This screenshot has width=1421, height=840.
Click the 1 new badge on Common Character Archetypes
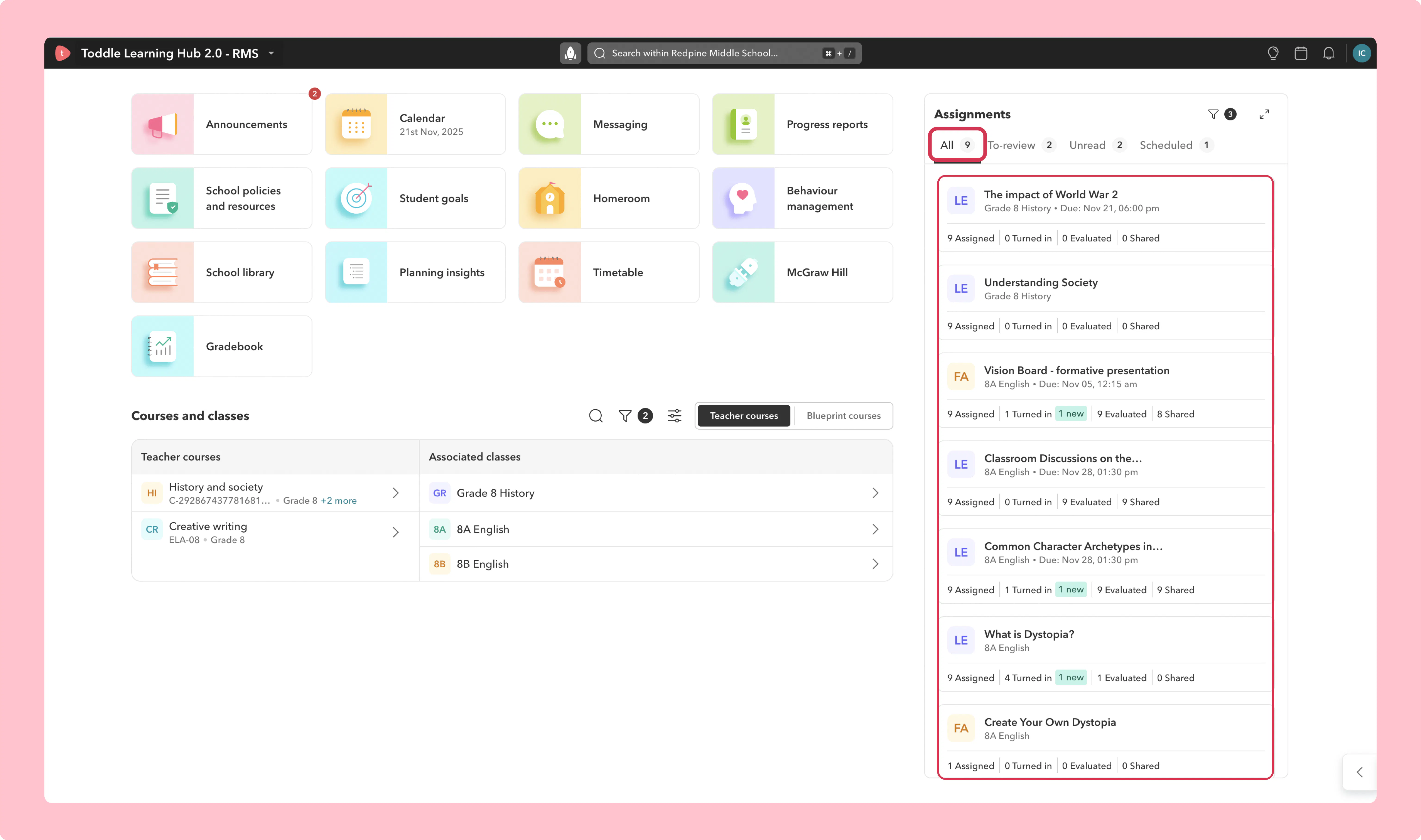[x=1071, y=590]
